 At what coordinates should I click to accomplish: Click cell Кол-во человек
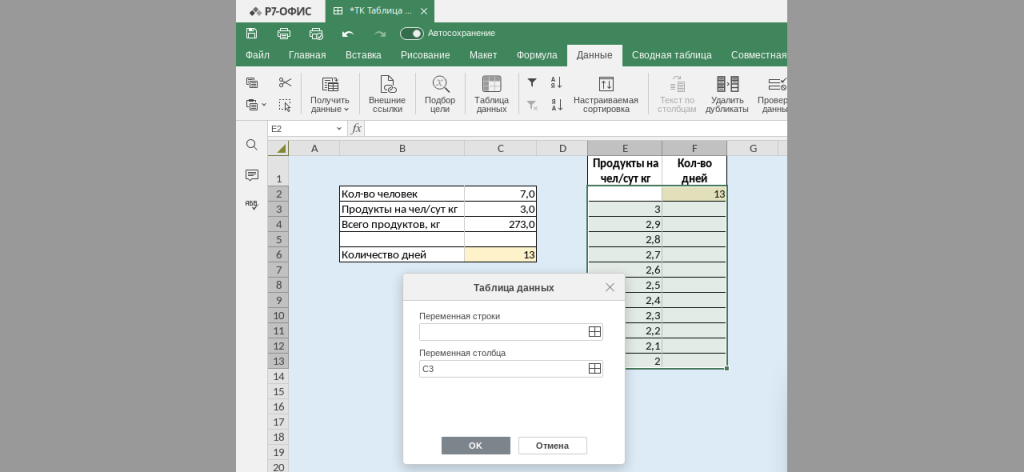[402, 194]
